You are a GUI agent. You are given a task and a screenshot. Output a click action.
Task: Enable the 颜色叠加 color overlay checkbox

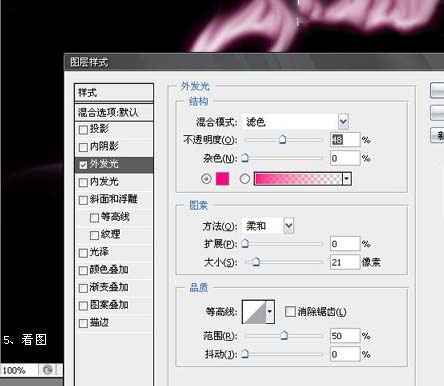coord(83,270)
